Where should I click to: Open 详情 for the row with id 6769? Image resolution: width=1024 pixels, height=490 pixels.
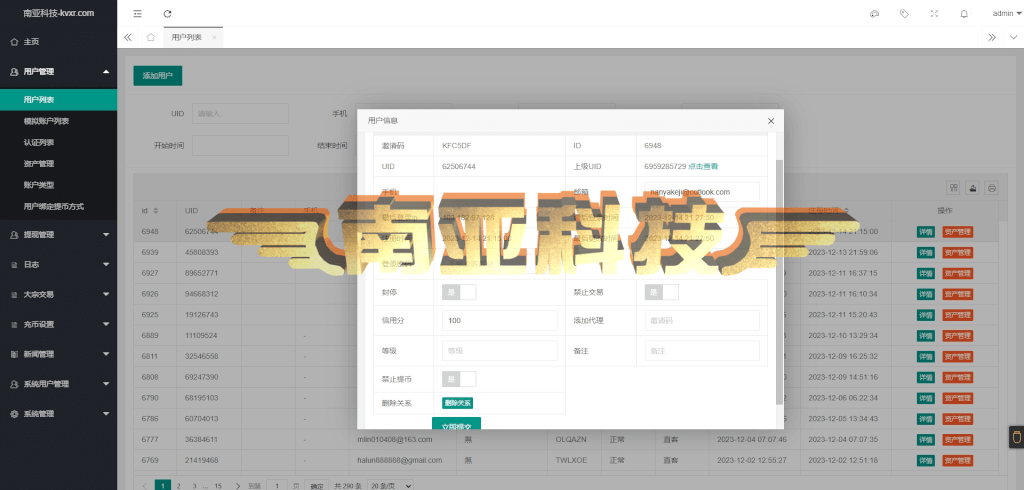coord(925,460)
